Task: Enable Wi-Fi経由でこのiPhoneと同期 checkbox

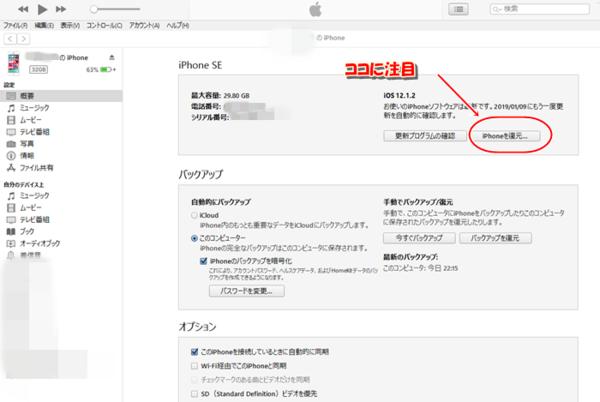Action: click(194, 366)
